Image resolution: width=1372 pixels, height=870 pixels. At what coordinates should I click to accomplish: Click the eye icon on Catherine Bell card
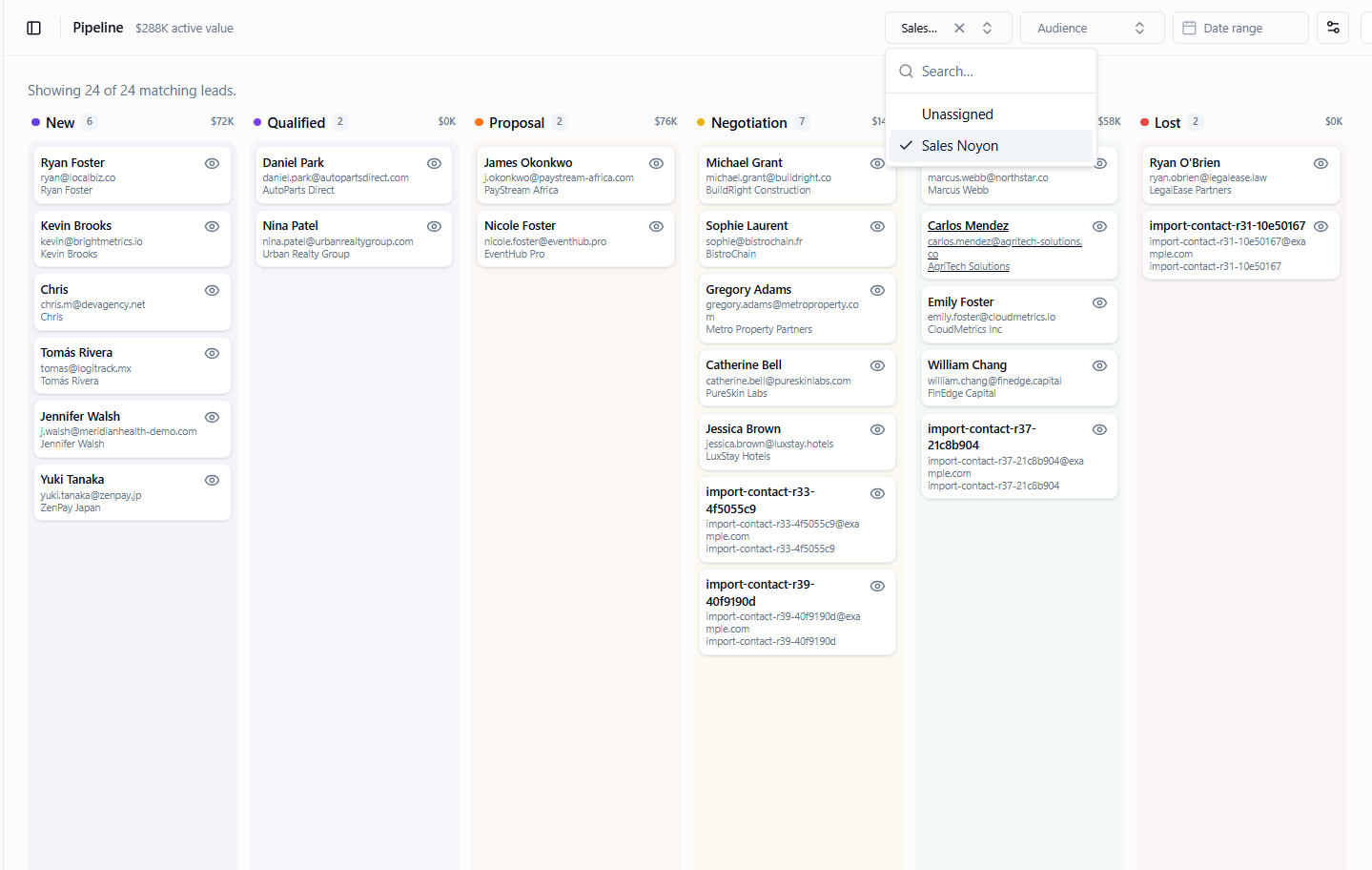[877, 366]
